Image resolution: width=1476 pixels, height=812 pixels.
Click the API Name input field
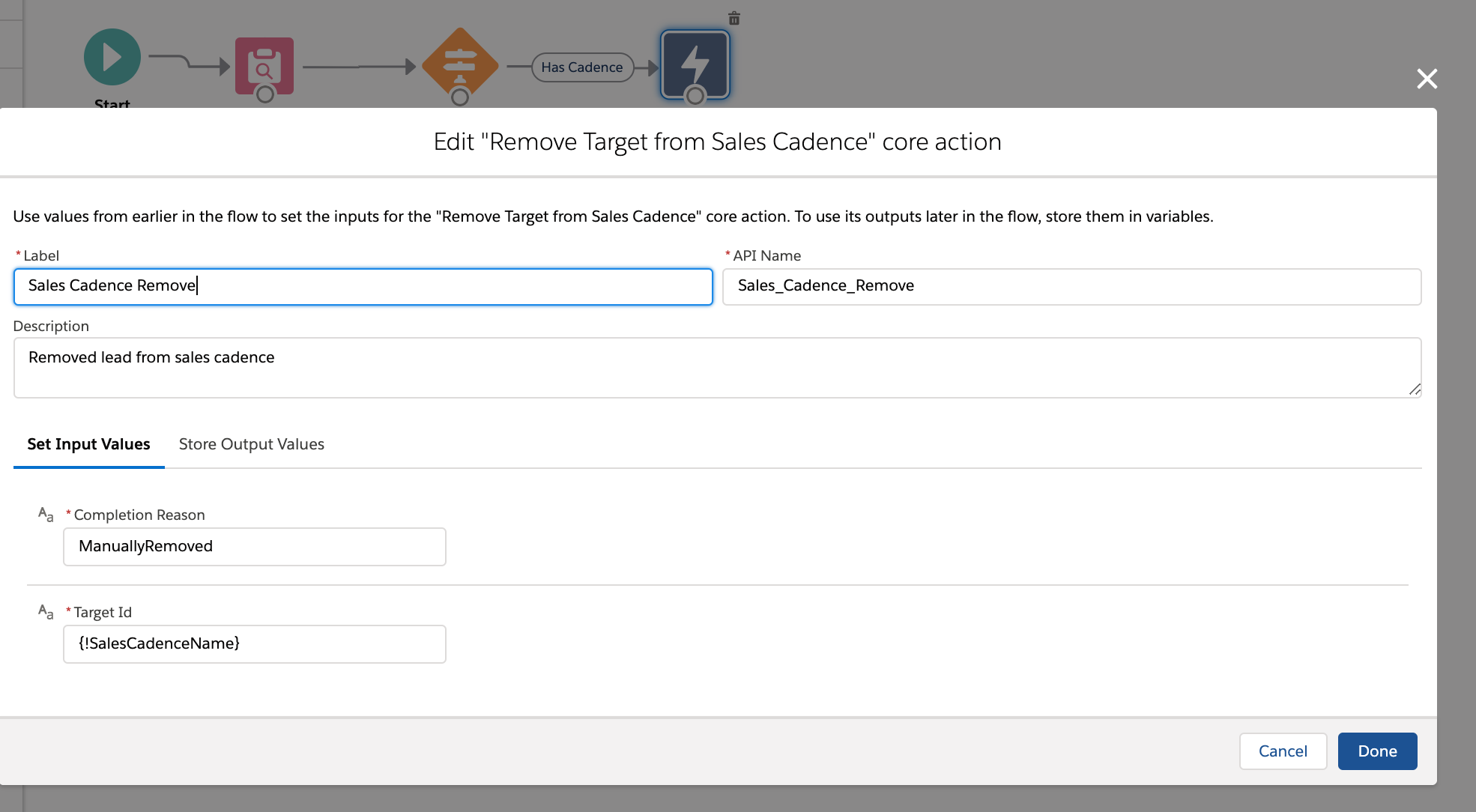point(1071,286)
